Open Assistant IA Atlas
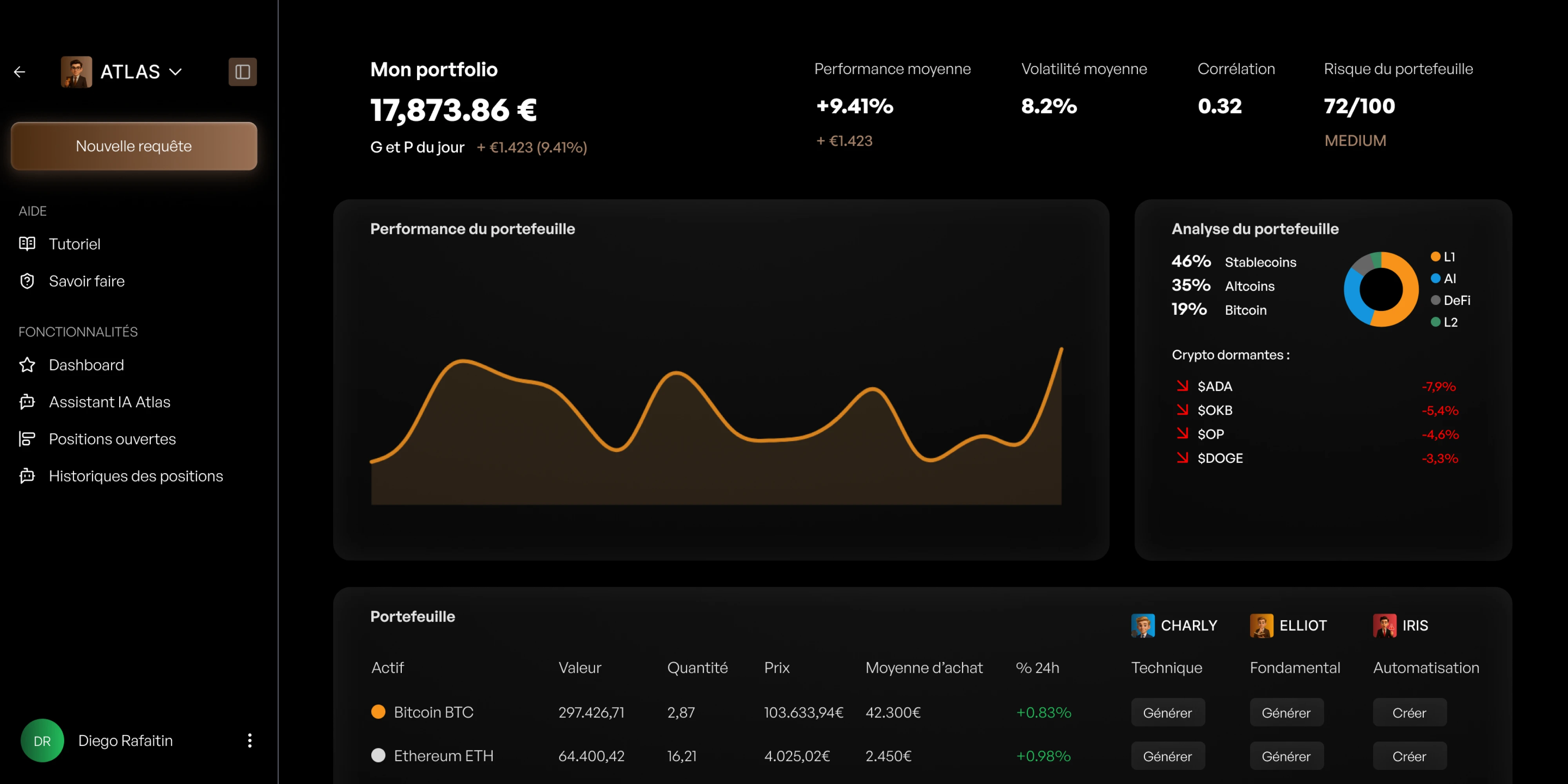This screenshot has width=1568, height=784. tap(110, 402)
